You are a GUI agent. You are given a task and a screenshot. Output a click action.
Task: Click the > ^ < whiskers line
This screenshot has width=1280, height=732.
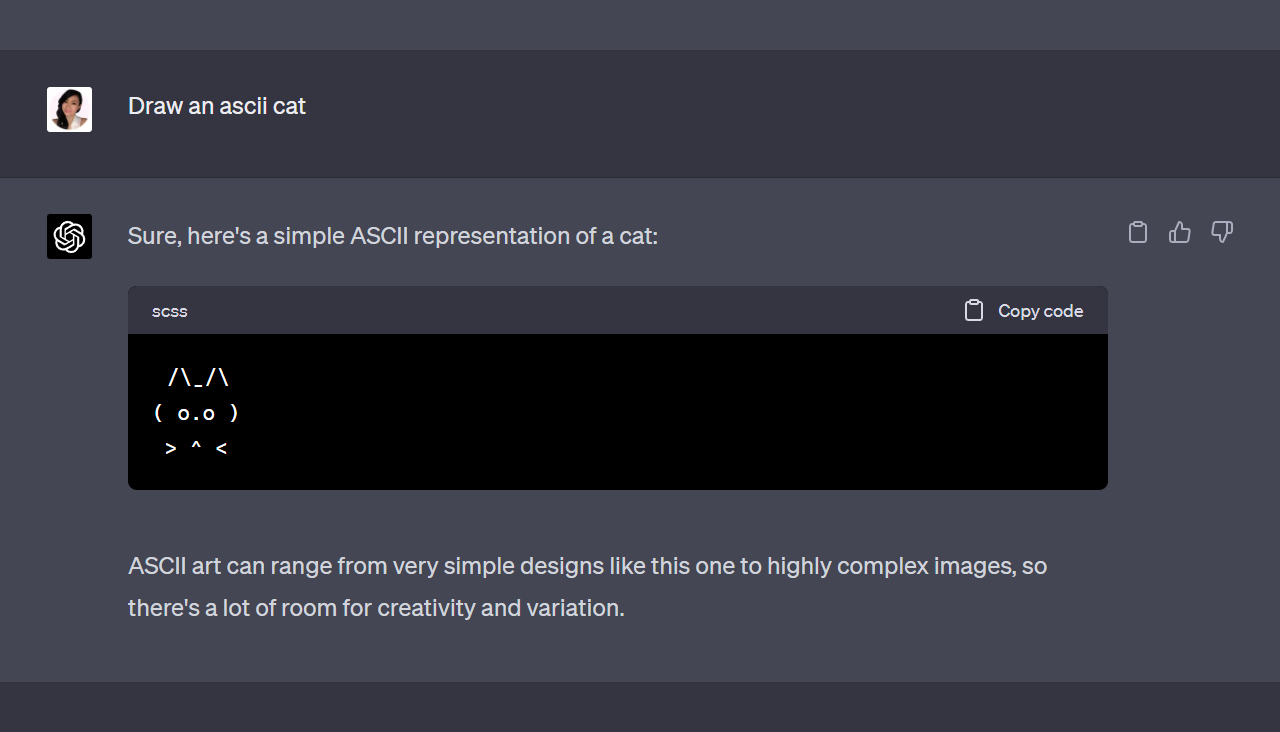196,448
